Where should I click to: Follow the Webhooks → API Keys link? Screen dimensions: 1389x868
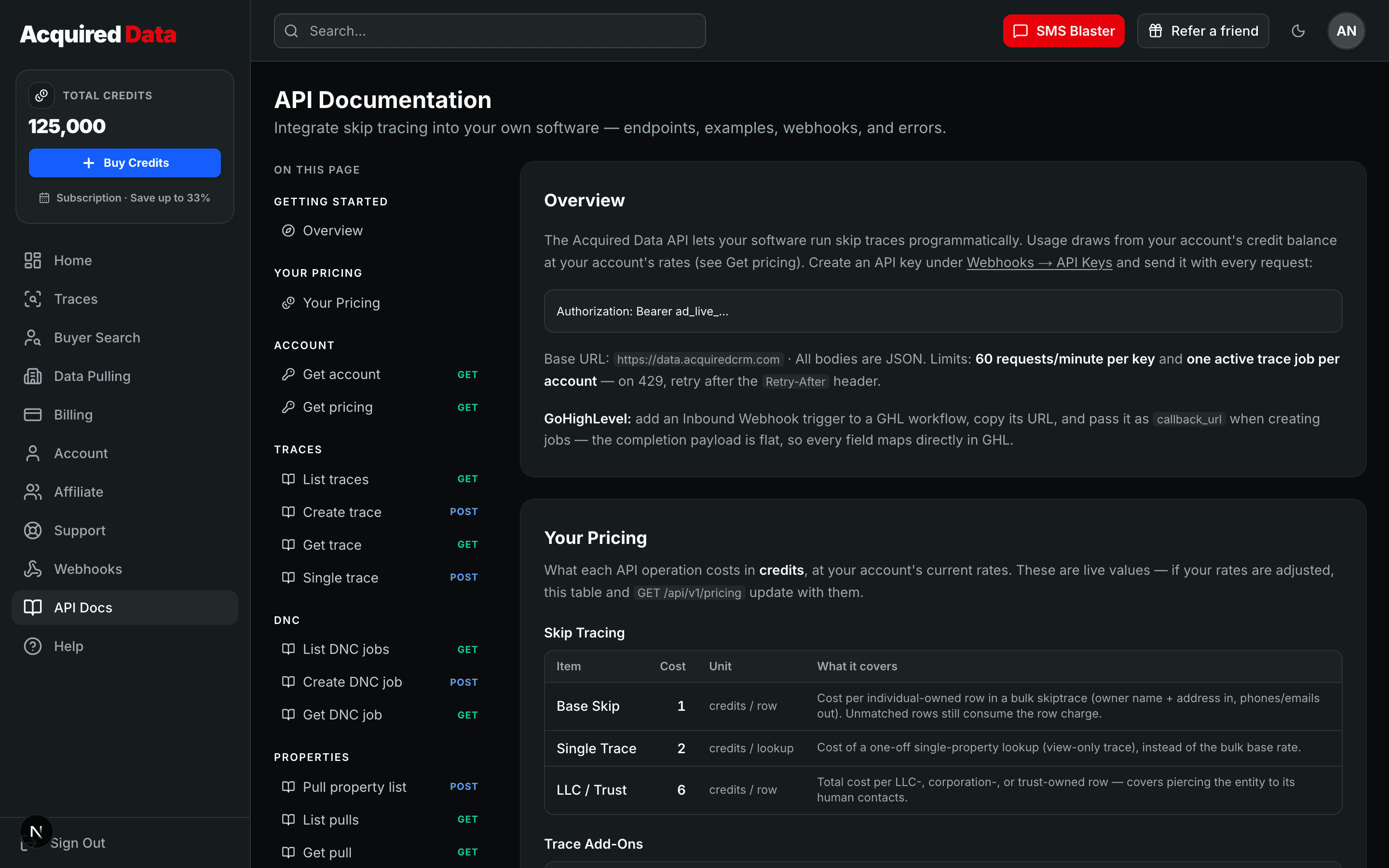[x=1039, y=263]
